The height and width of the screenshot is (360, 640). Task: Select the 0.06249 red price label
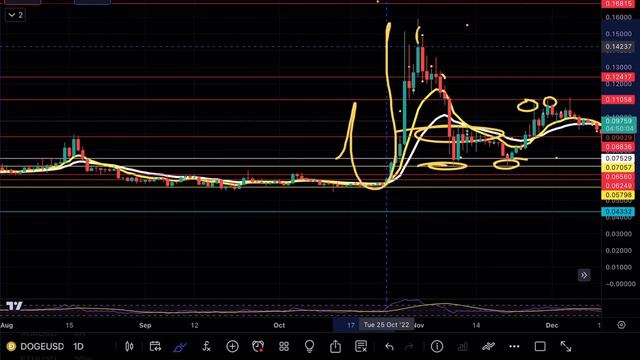click(x=618, y=186)
